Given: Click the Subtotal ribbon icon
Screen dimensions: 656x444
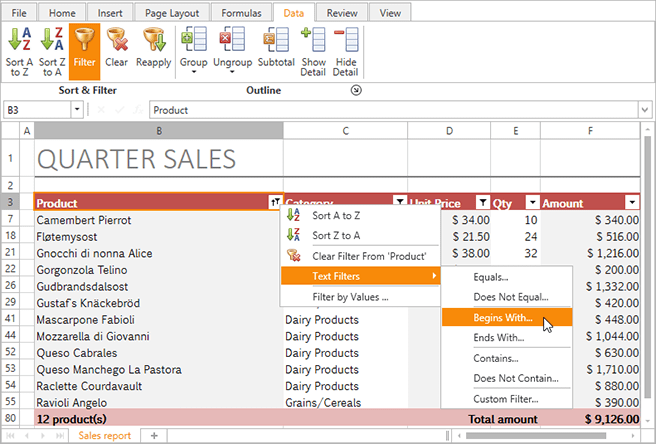Looking at the screenshot, I should pyautogui.click(x=276, y=47).
